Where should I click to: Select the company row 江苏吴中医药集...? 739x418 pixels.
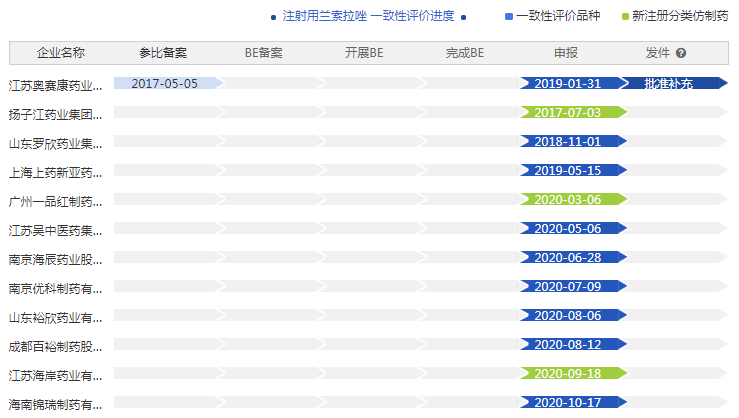(x=55, y=231)
